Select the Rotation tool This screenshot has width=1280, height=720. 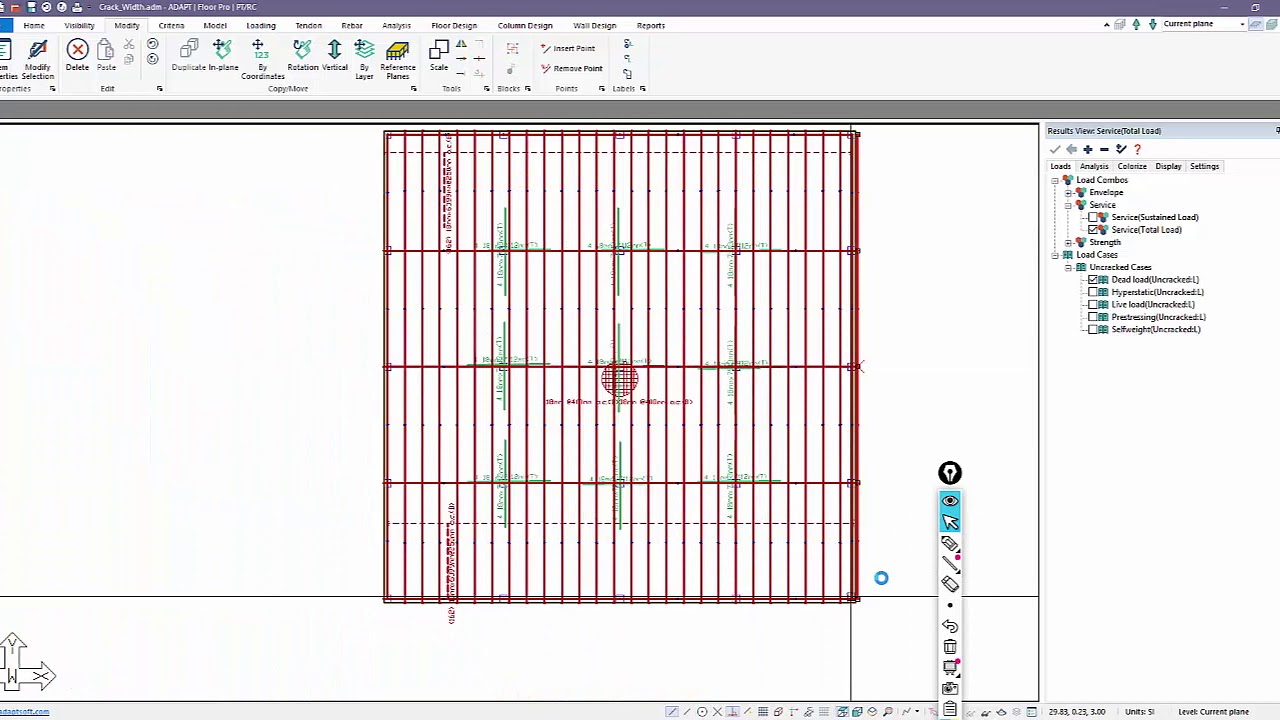click(302, 55)
